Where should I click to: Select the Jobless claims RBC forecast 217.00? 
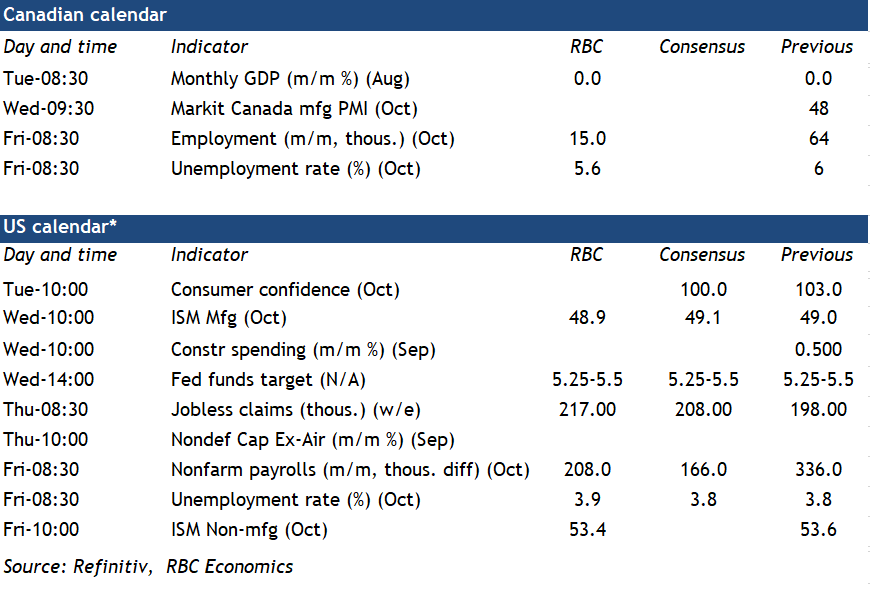[x=587, y=409]
